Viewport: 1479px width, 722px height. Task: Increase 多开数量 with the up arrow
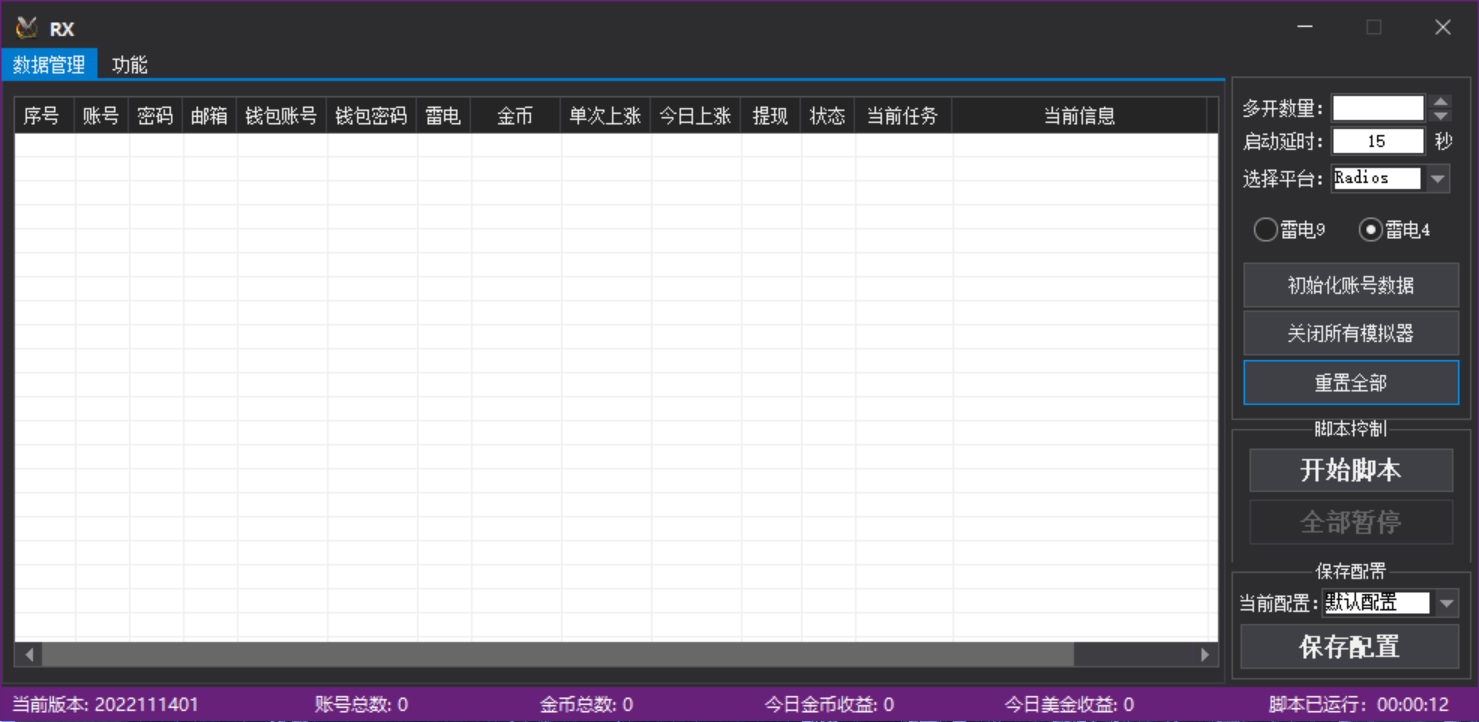1440,101
